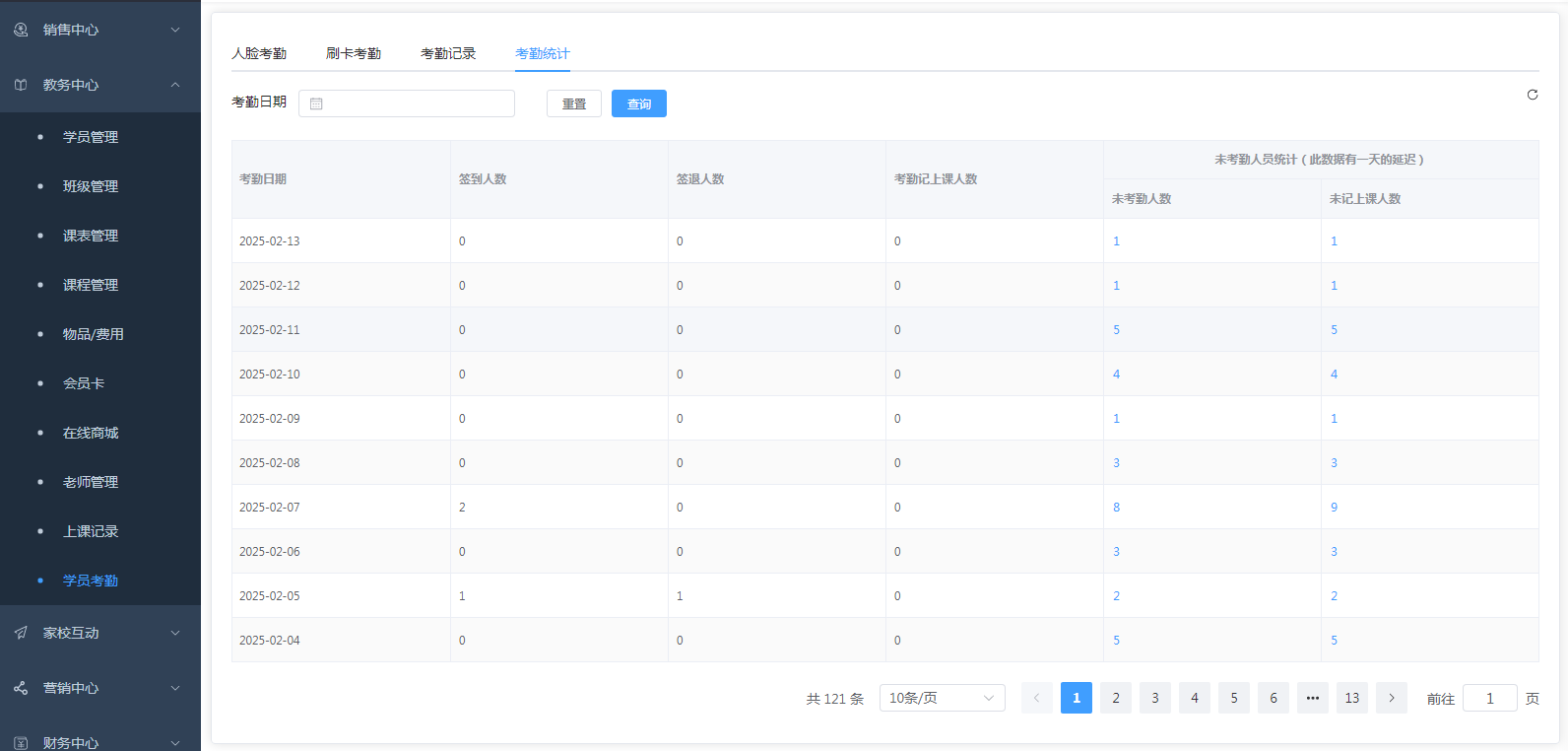Screen dimensions: 1568x751
Task: Click the 签退人数 column header
Action: 700,178
